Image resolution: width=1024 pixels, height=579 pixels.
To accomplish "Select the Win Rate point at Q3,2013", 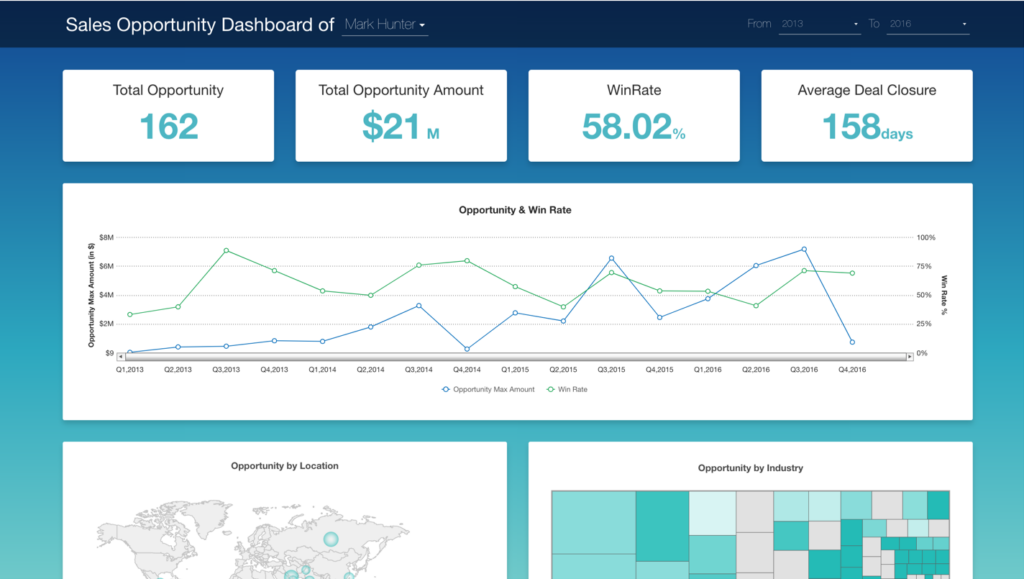I will (226, 251).
